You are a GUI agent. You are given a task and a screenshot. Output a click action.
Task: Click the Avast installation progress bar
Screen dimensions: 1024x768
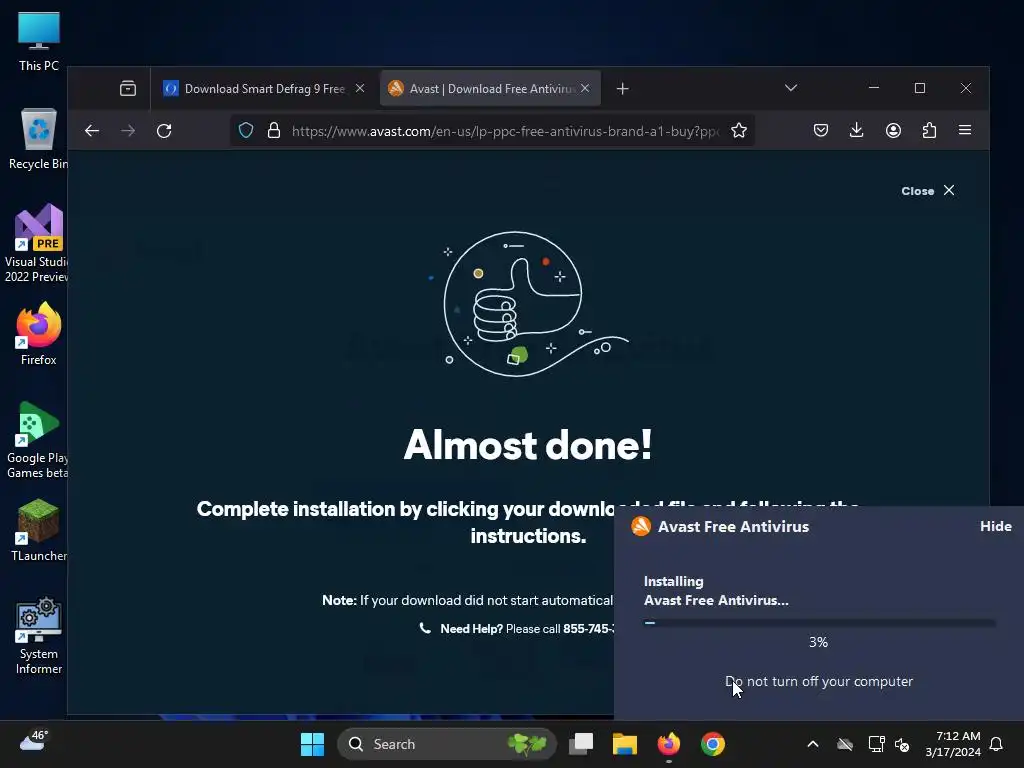[x=819, y=622]
